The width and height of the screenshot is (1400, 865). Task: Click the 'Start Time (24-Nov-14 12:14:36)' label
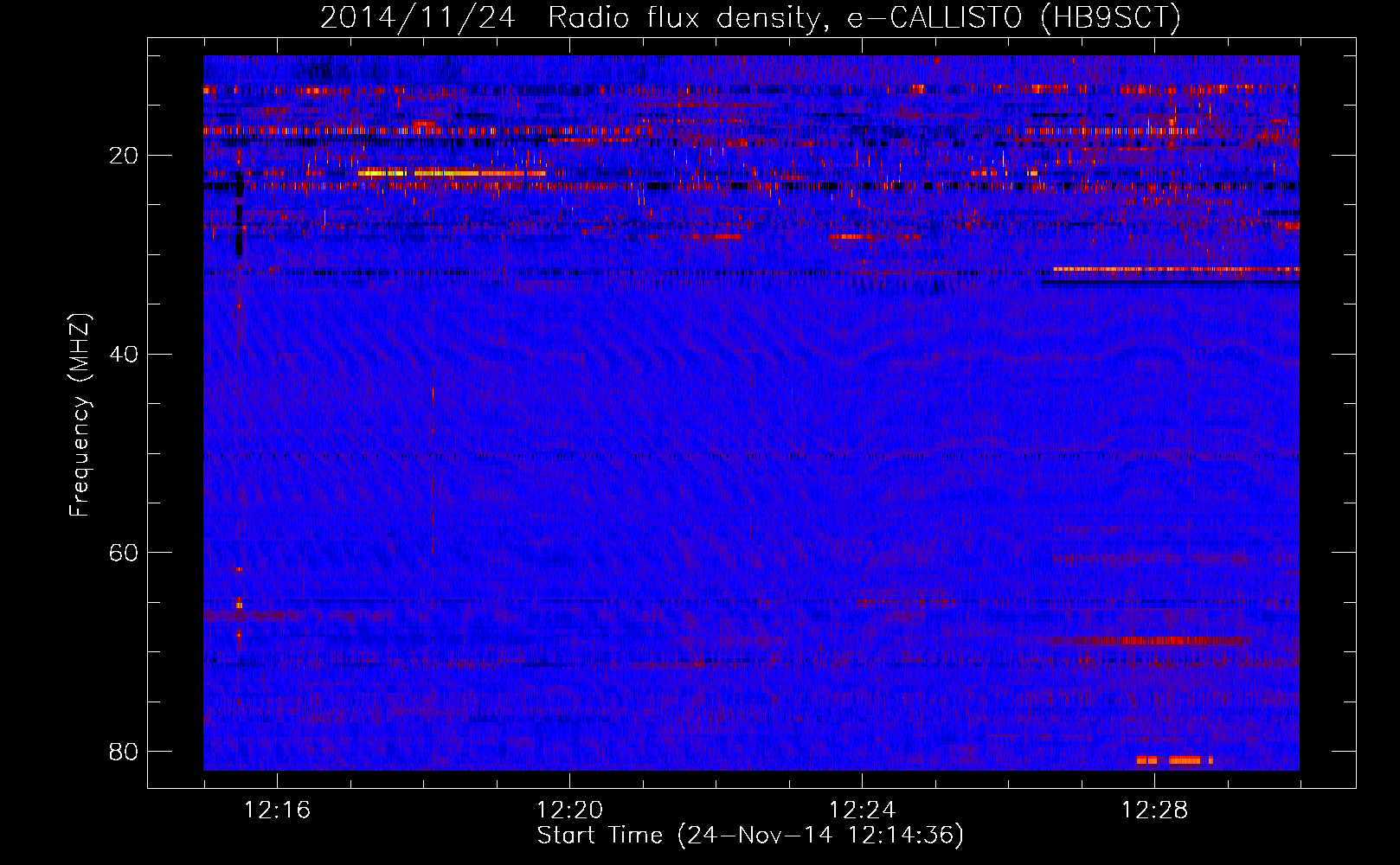pyautogui.click(x=750, y=836)
